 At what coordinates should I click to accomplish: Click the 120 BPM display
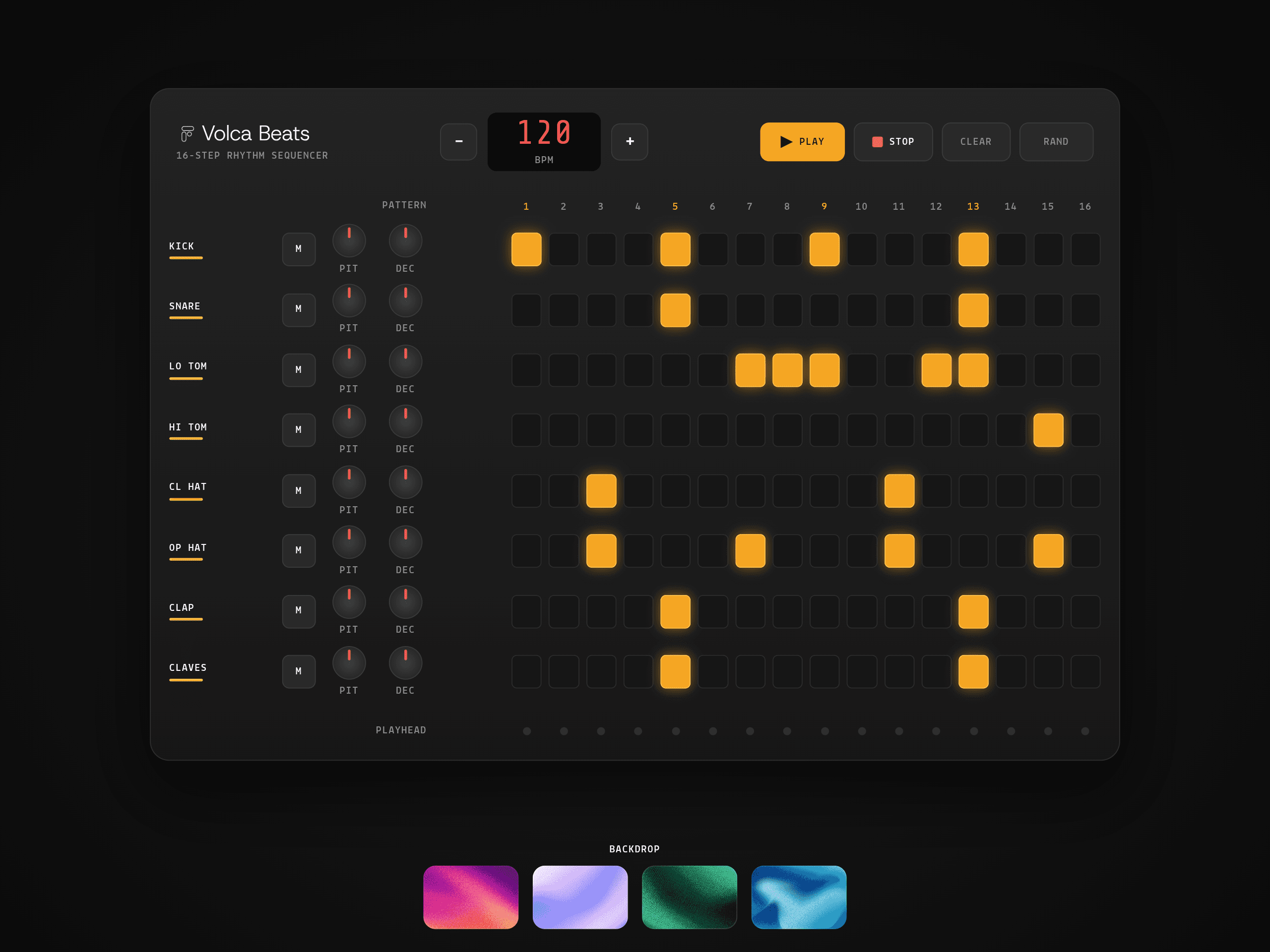[x=544, y=142]
